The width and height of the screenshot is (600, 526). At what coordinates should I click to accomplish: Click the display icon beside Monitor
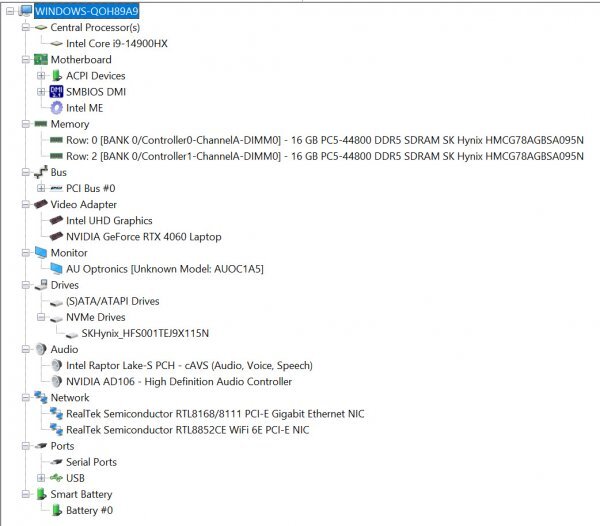click(x=41, y=252)
